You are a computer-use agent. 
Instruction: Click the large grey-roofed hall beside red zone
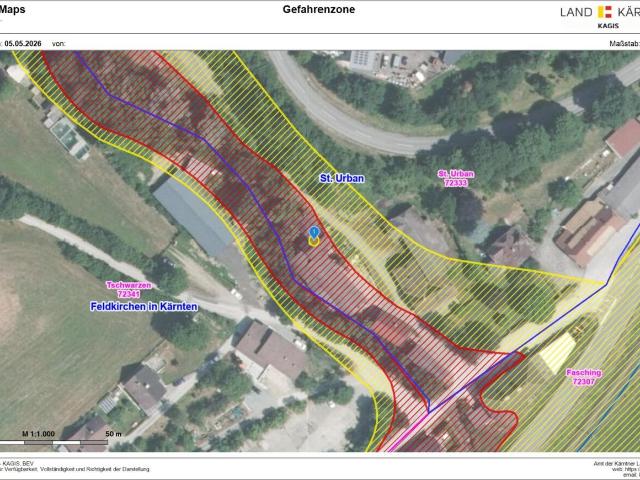pyautogui.click(x=195, y=218)
